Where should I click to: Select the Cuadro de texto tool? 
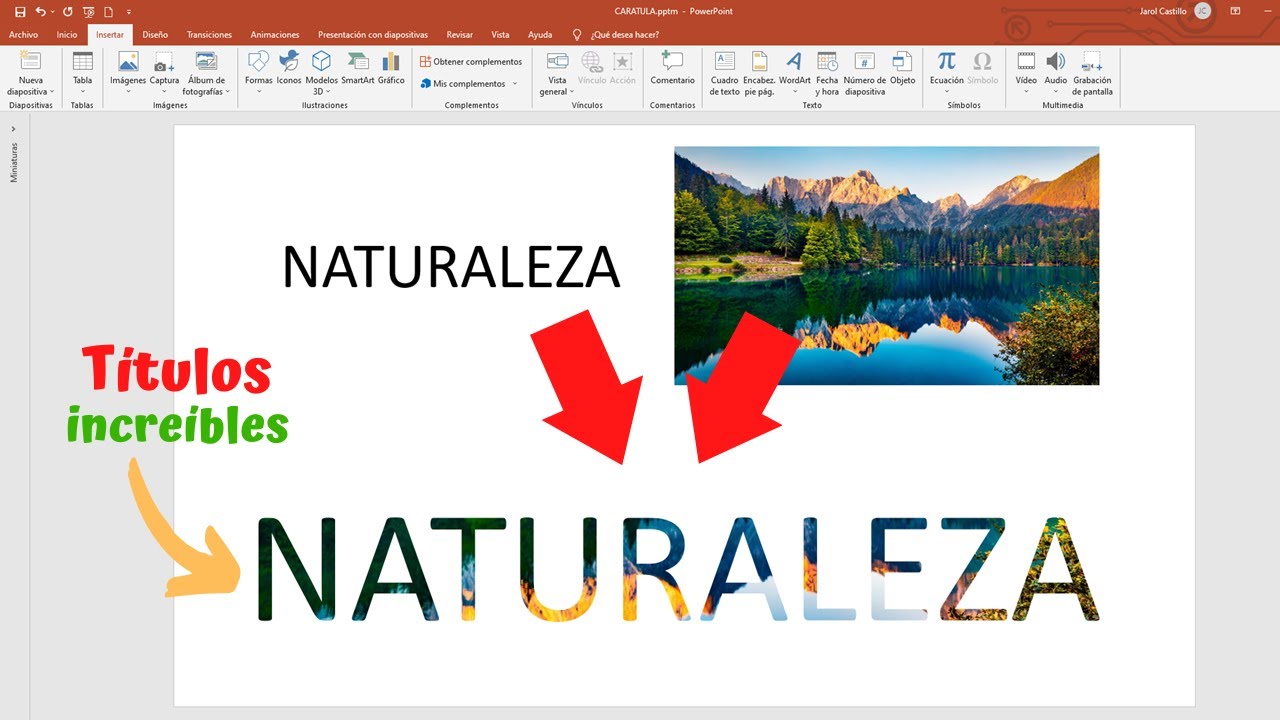coord(724,74)
